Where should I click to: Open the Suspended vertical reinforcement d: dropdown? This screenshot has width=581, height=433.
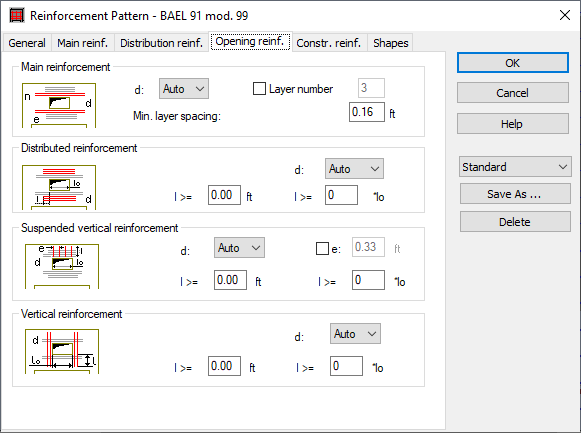239,247
